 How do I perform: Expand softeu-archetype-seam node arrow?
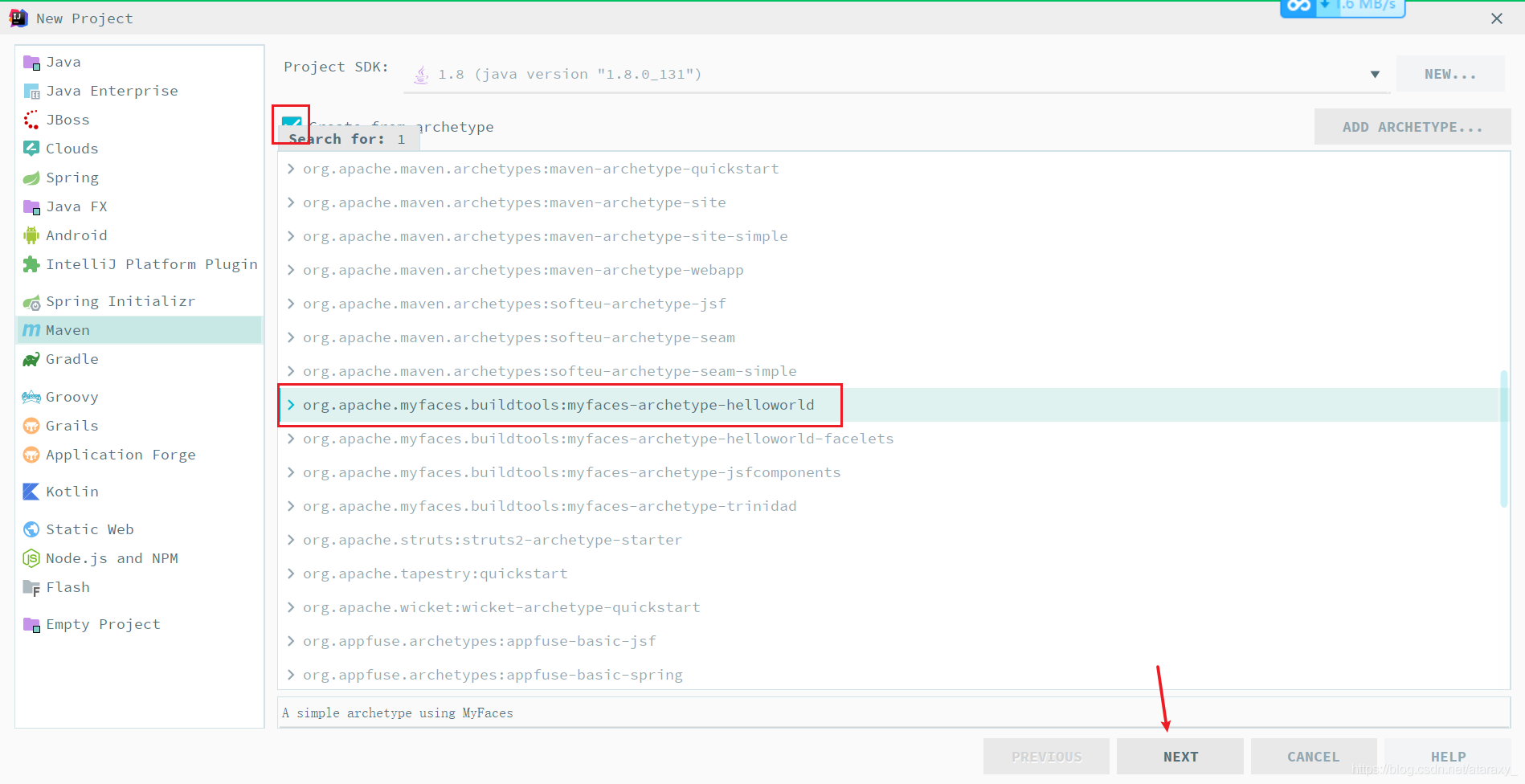(x=291, y=337)
